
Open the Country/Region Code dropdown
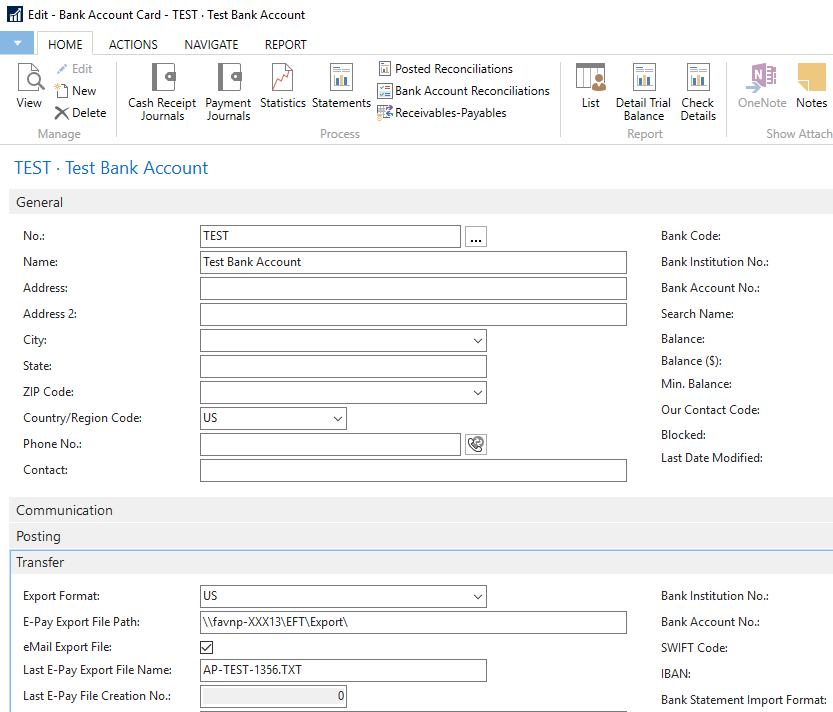337,418
